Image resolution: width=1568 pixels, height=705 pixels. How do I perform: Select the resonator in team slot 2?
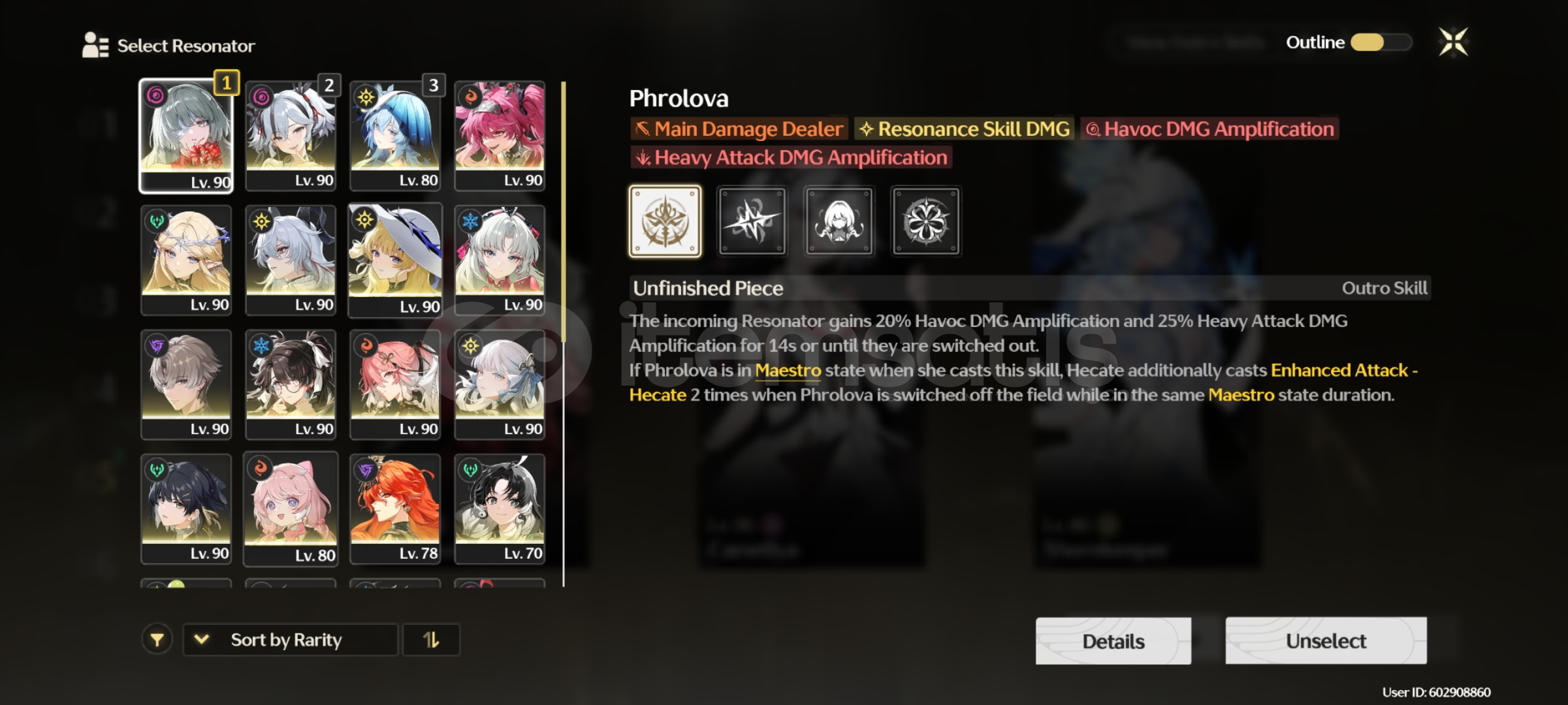click(291, 136)
